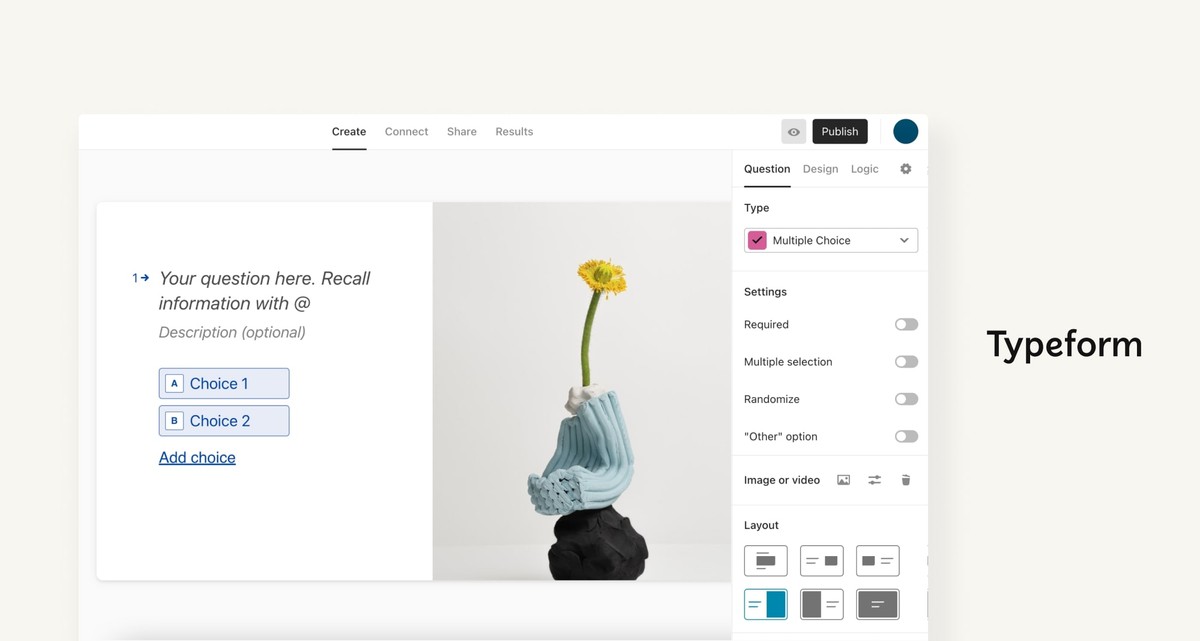Click the add image icon

[x=844, y=480]
